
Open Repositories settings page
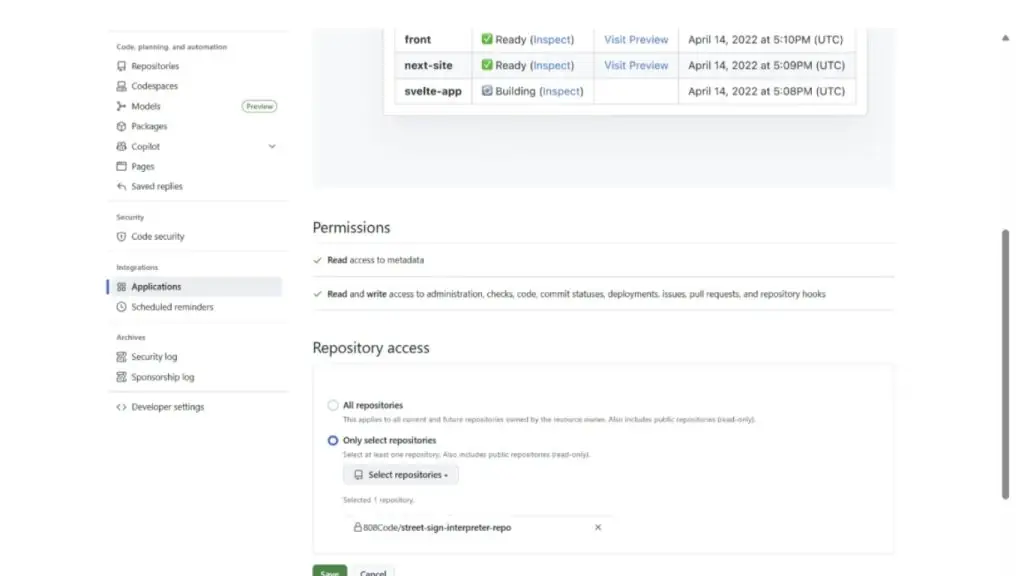155,66
